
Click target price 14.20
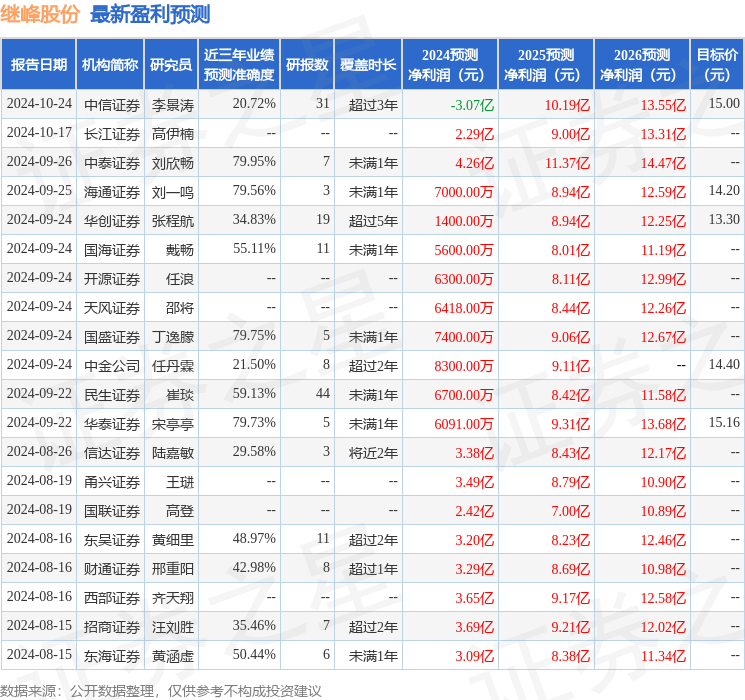[x=724, y=191]
